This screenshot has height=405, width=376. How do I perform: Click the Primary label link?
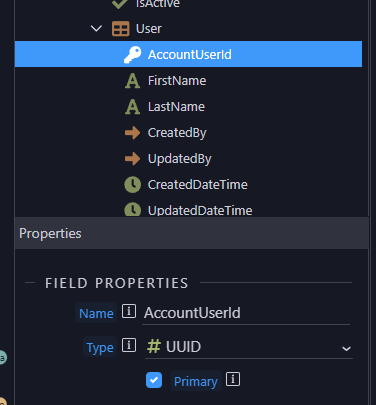[x=196, y=381]
